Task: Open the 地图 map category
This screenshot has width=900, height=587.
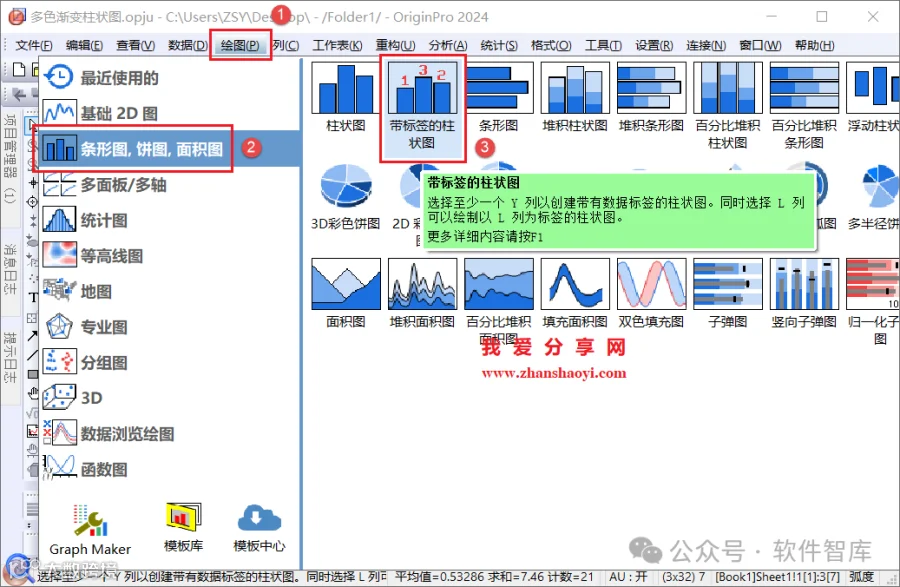Action: click(x=170, y=291)
